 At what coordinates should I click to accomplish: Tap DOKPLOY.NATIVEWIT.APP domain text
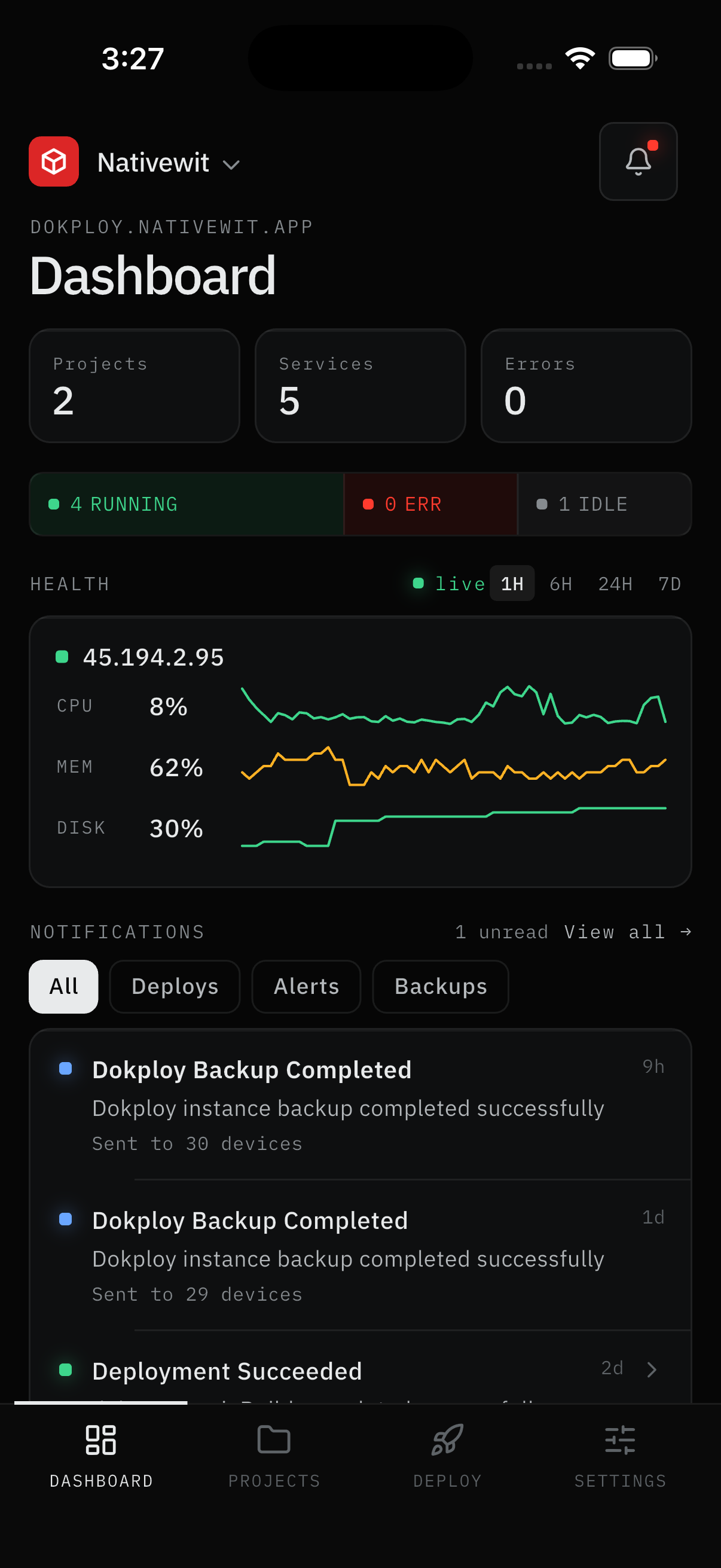pos(172,227)
